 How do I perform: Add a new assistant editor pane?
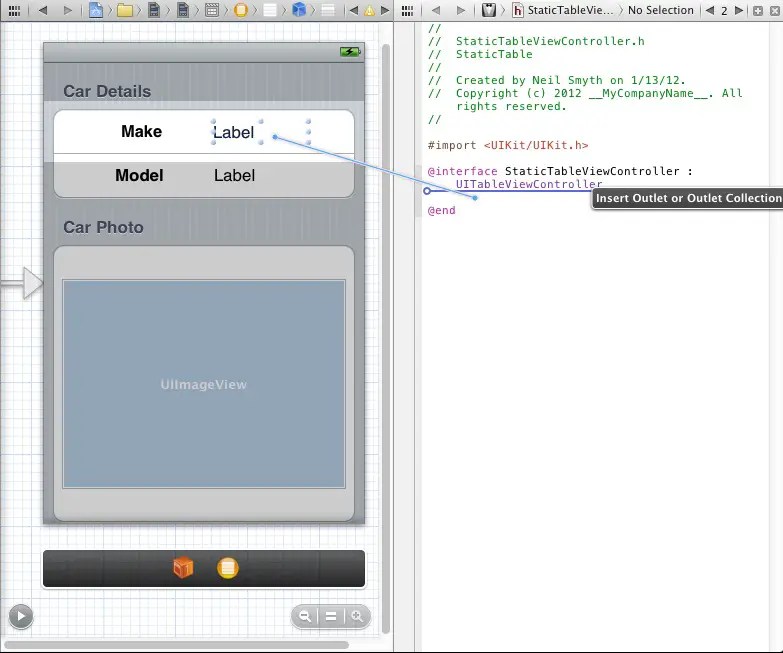tap(758, 10)
